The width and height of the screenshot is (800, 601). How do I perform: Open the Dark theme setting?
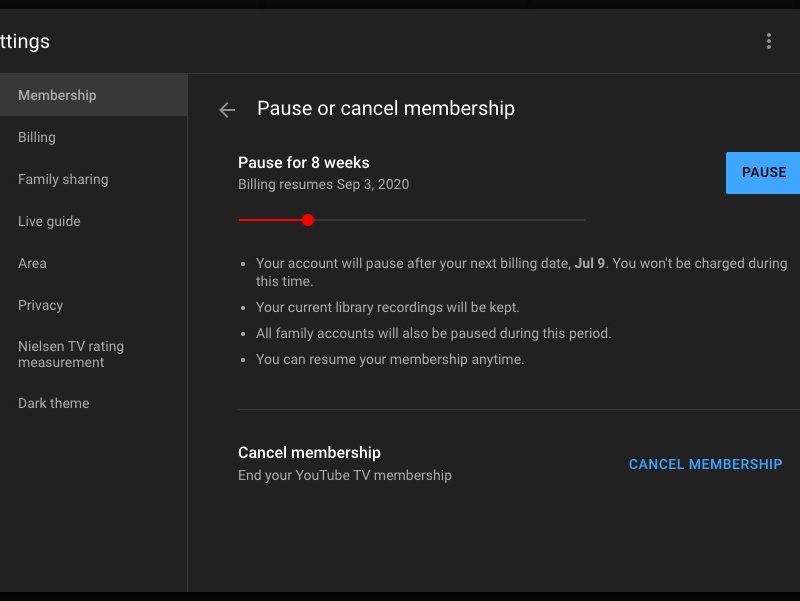coord(54,403)
